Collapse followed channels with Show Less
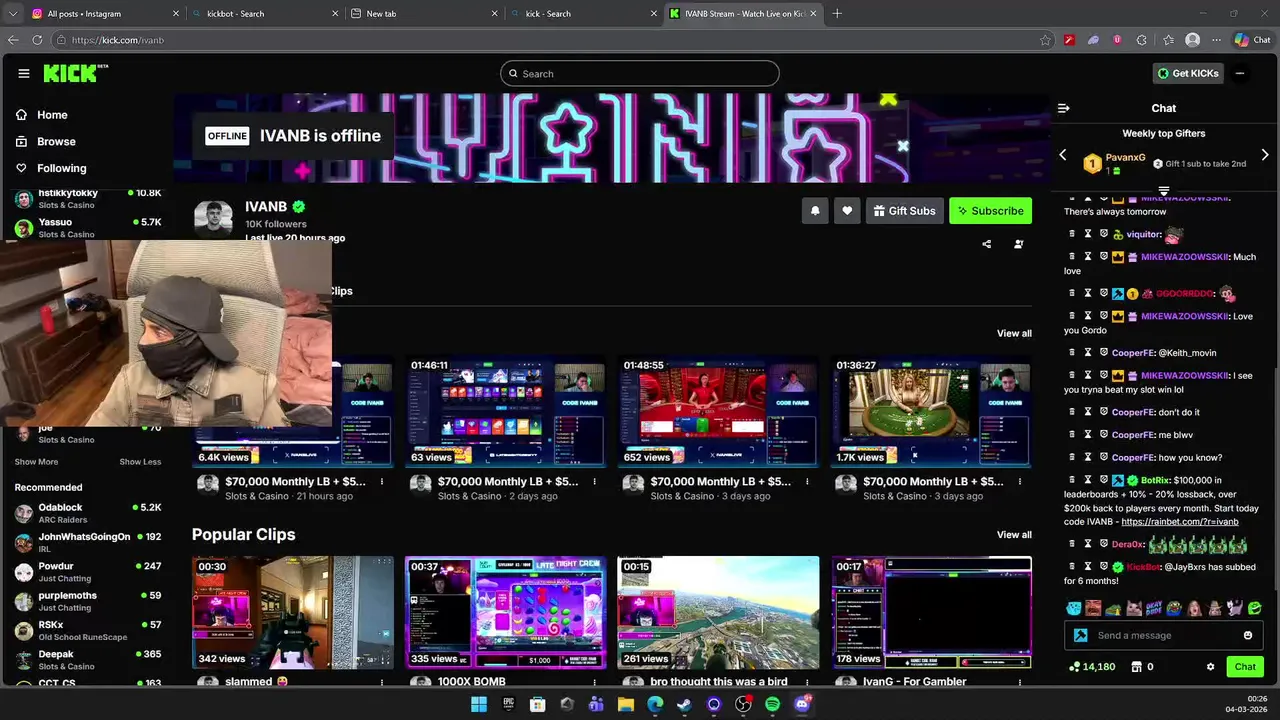 tap(140, 462)
